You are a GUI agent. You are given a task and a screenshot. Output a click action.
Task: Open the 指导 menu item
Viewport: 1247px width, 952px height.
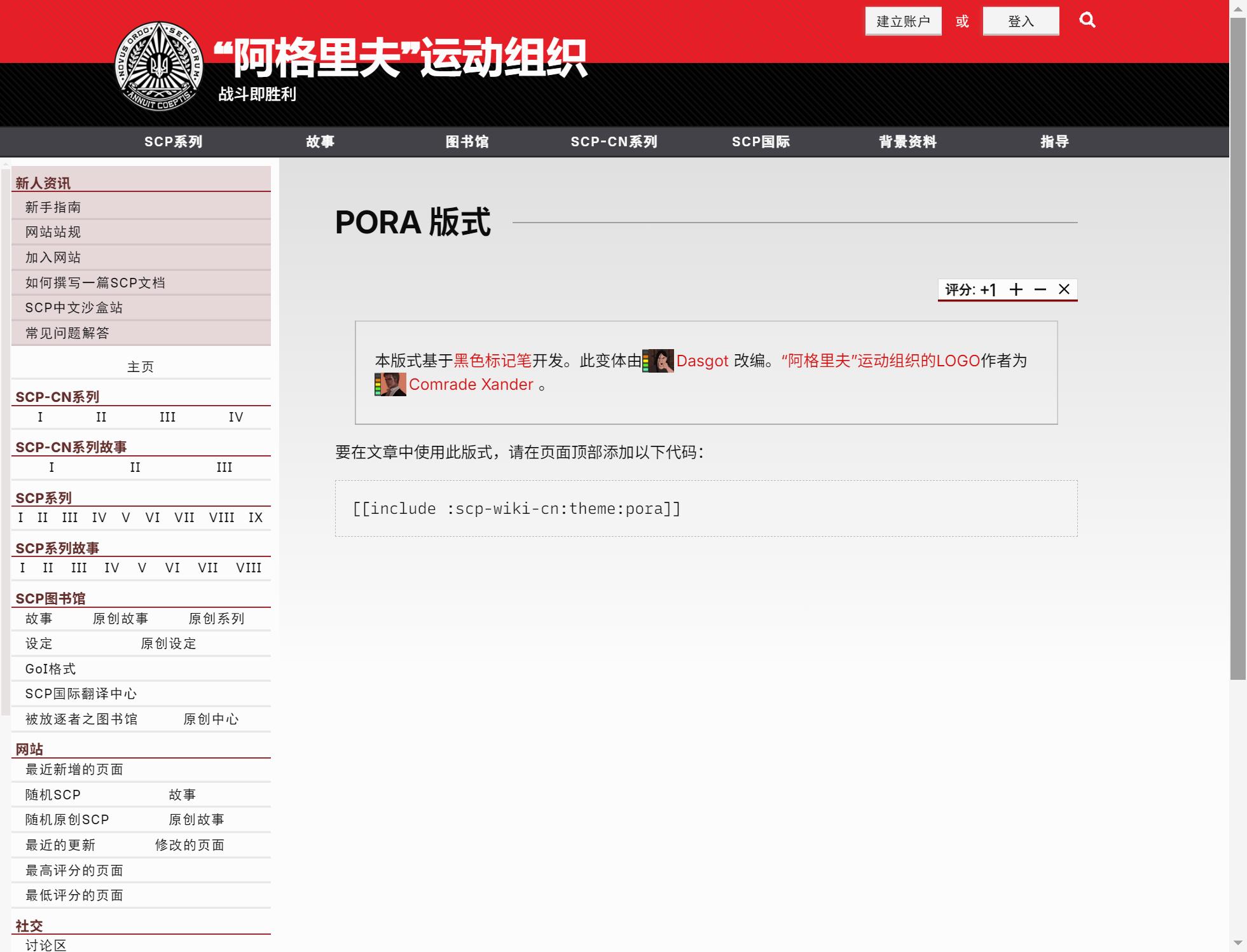1054,142
